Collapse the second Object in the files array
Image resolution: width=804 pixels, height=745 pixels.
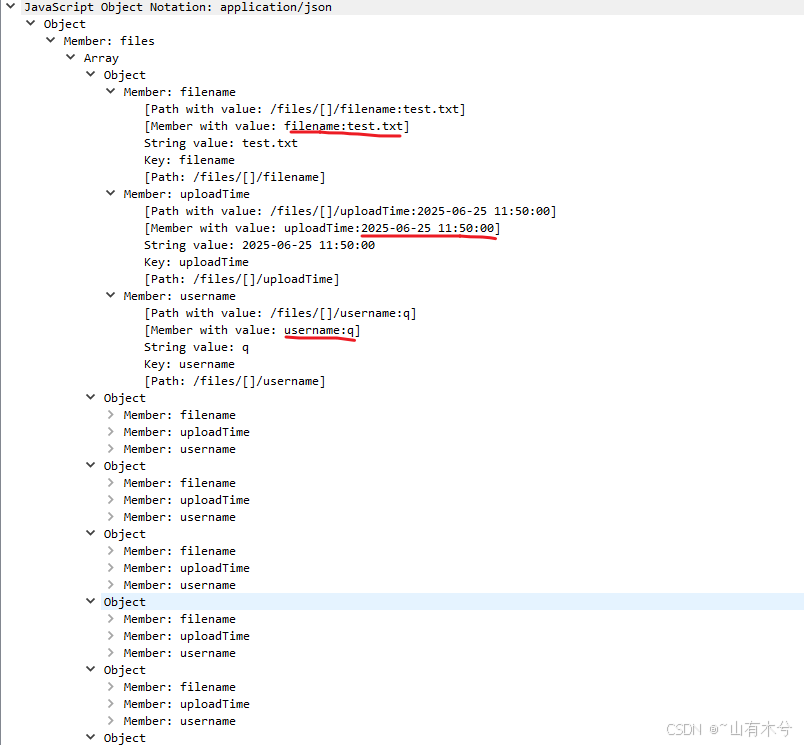point(91,397)
